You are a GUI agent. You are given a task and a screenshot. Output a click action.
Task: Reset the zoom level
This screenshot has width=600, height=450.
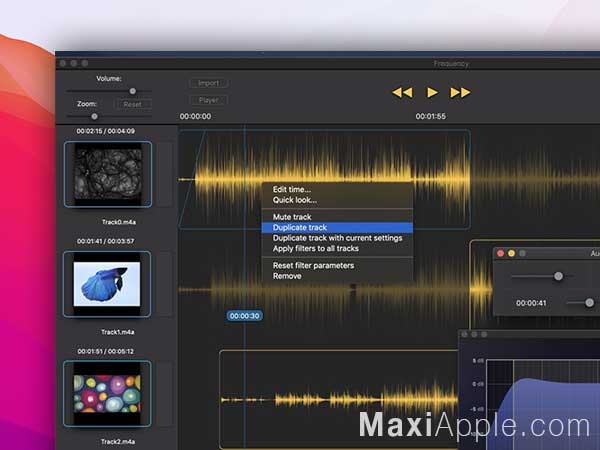coord(132,104)
